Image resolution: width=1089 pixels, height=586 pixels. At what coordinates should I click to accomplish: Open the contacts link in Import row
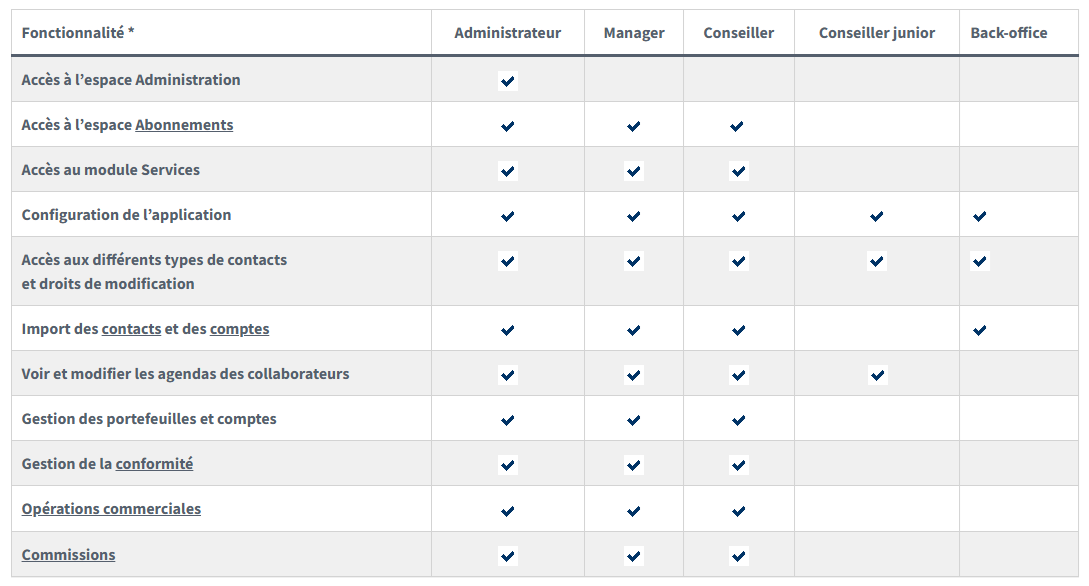131,329
